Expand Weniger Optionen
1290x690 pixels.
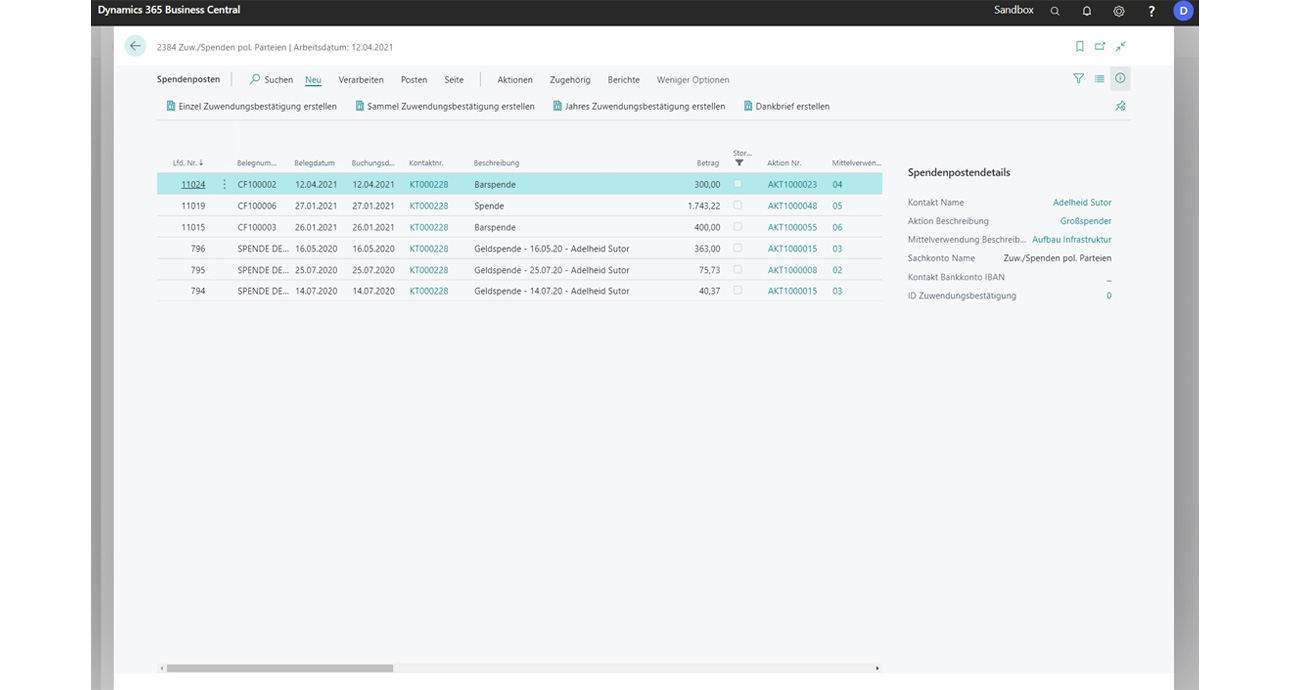point(692,79)
